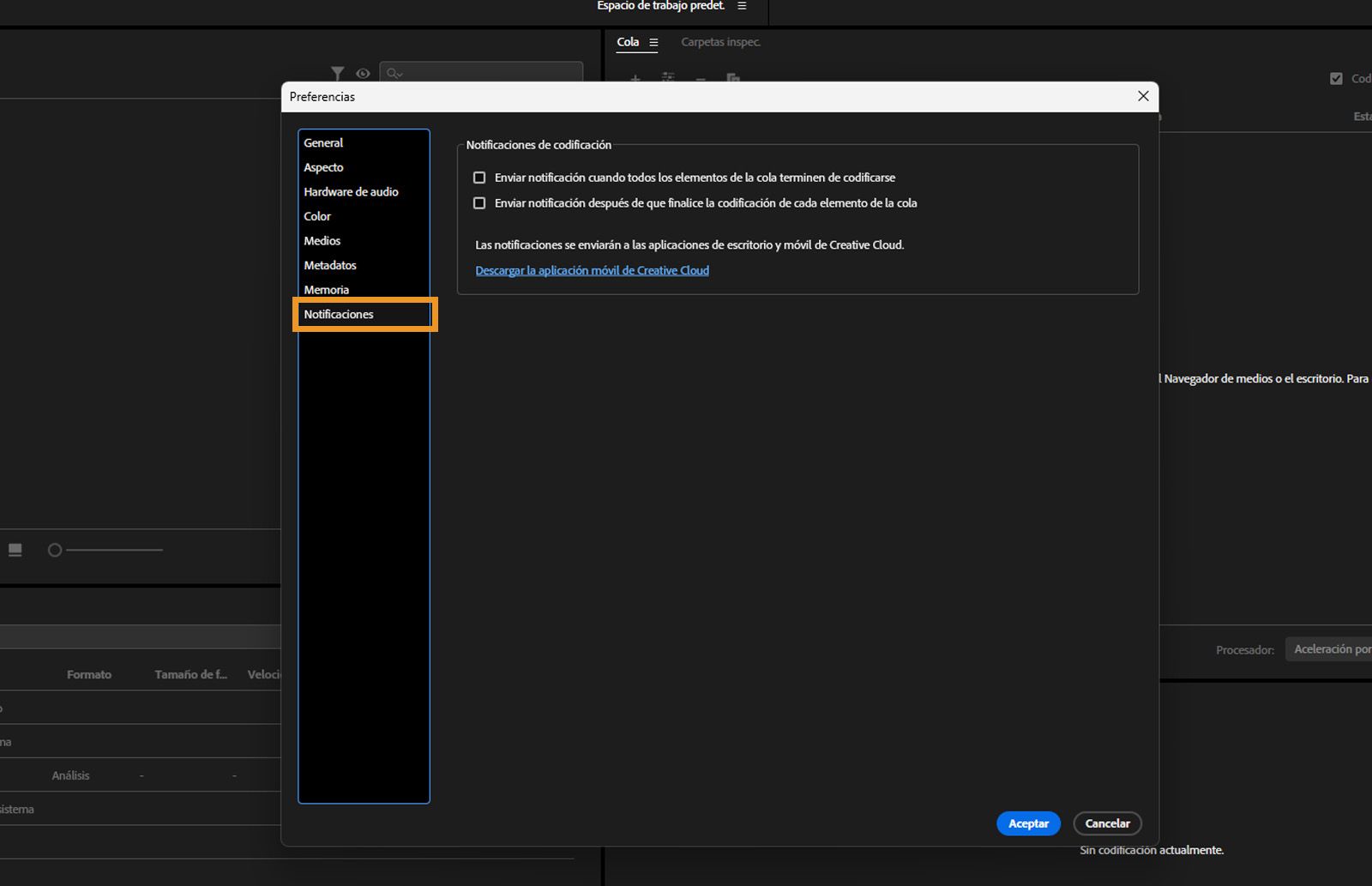This screenshot has height=886, width=1372.
Task: Toggle the eye preview icon
Action: click(x=363, y=74)
